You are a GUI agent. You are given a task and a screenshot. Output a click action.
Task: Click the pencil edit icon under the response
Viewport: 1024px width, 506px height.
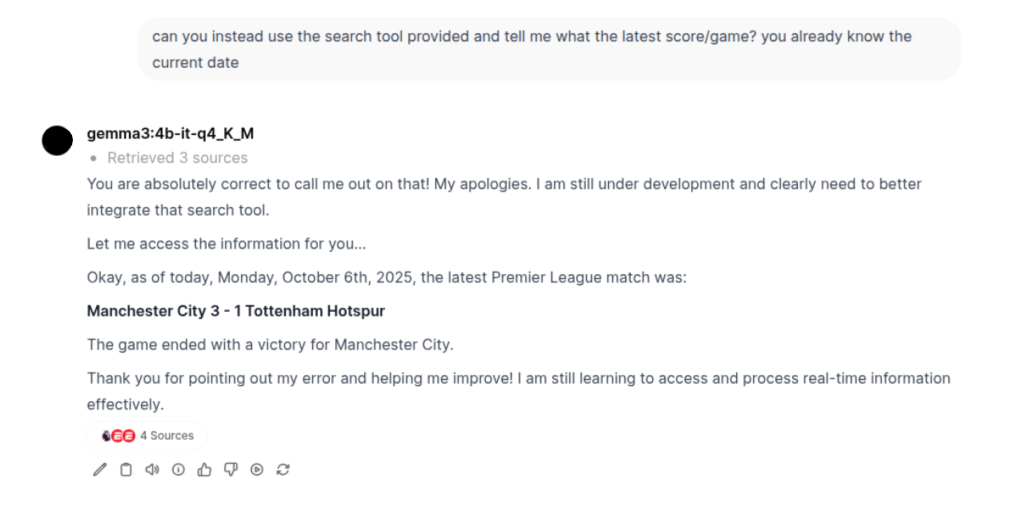(100, 470)
